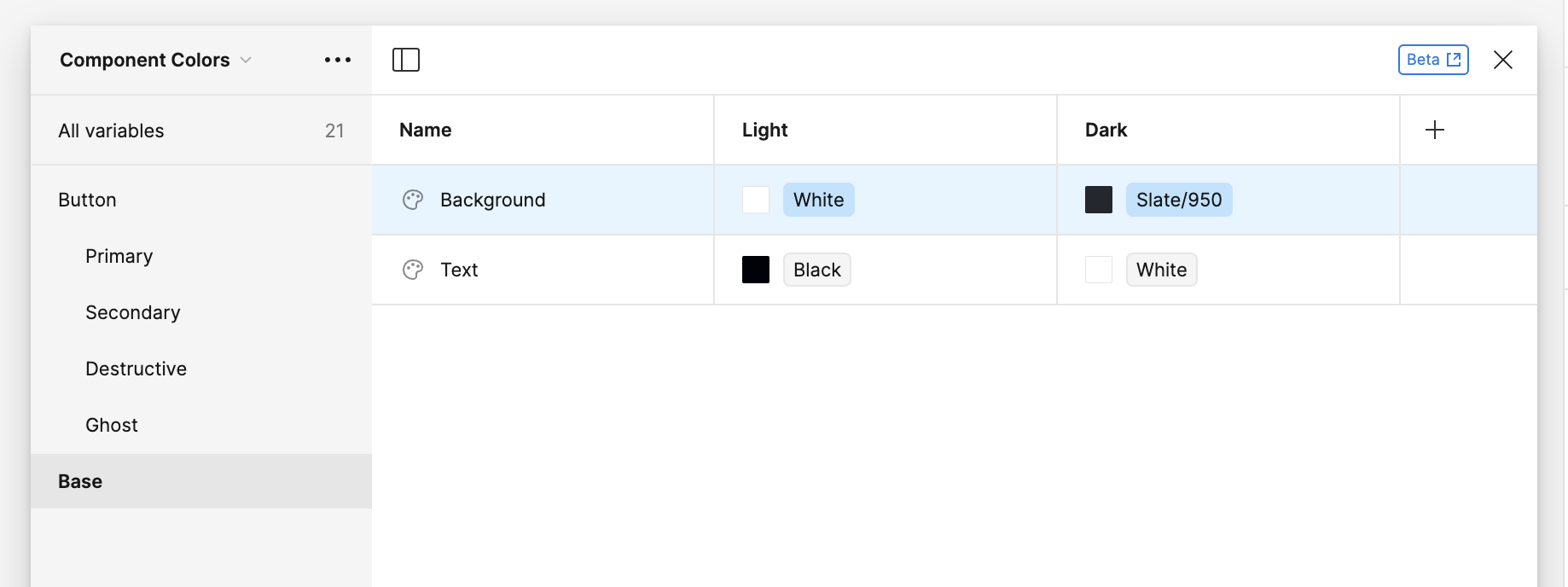Close the variables panel with the X
This screenshot has width=1568, height=587.
(1502, 59)
